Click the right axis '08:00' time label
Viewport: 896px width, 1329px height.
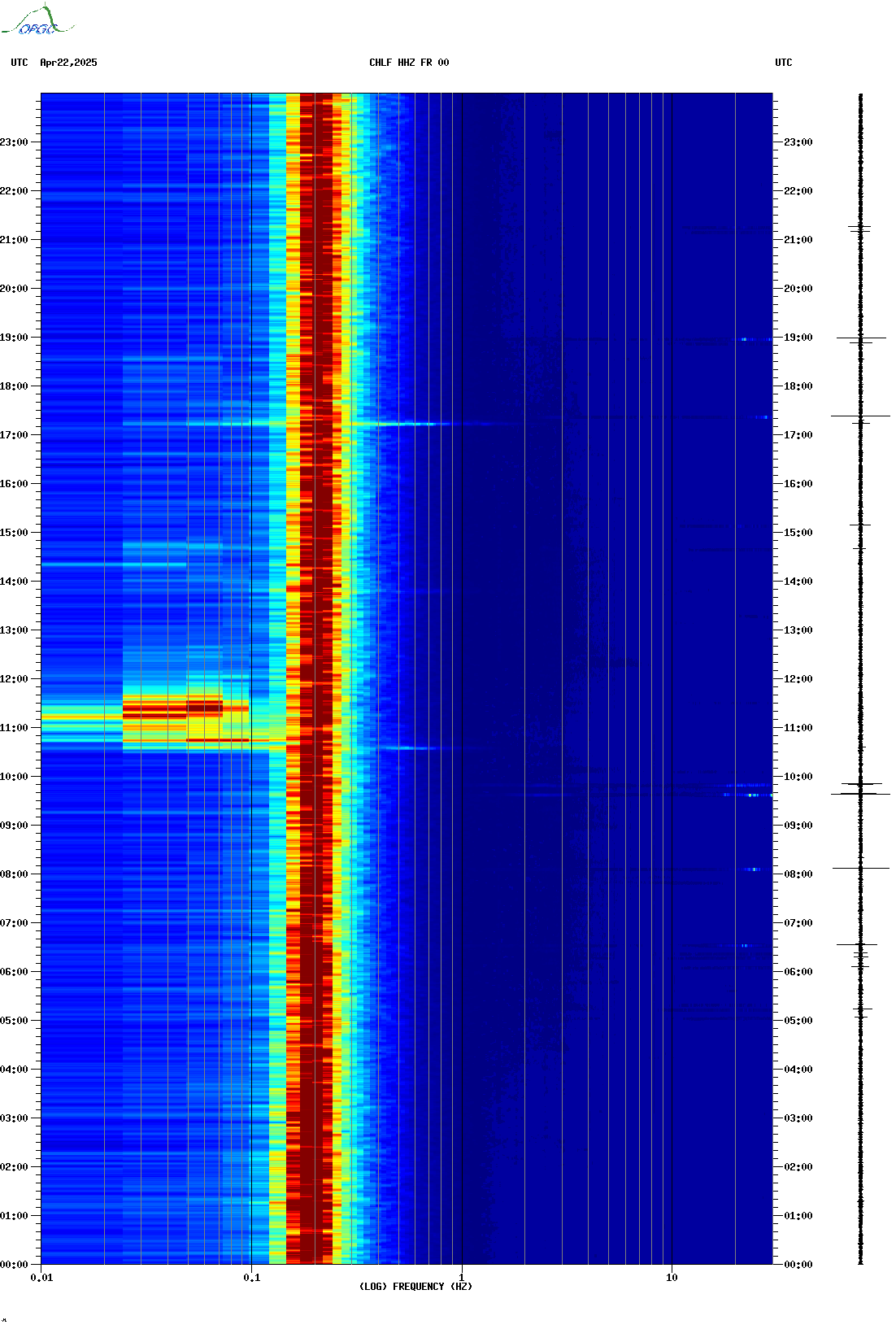(x=798, y=874)
